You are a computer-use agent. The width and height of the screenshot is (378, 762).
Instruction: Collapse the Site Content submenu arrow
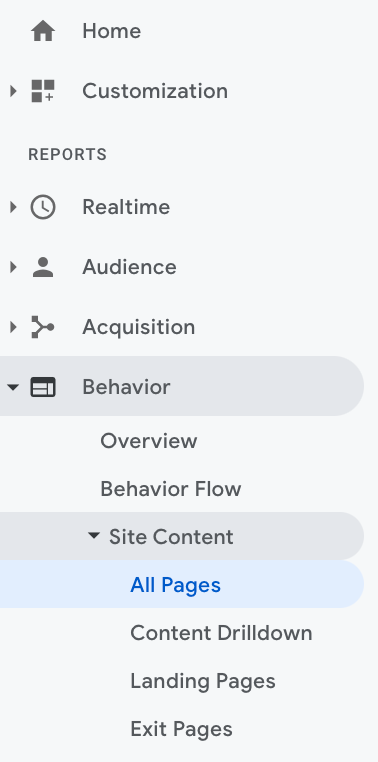point(93,536)
